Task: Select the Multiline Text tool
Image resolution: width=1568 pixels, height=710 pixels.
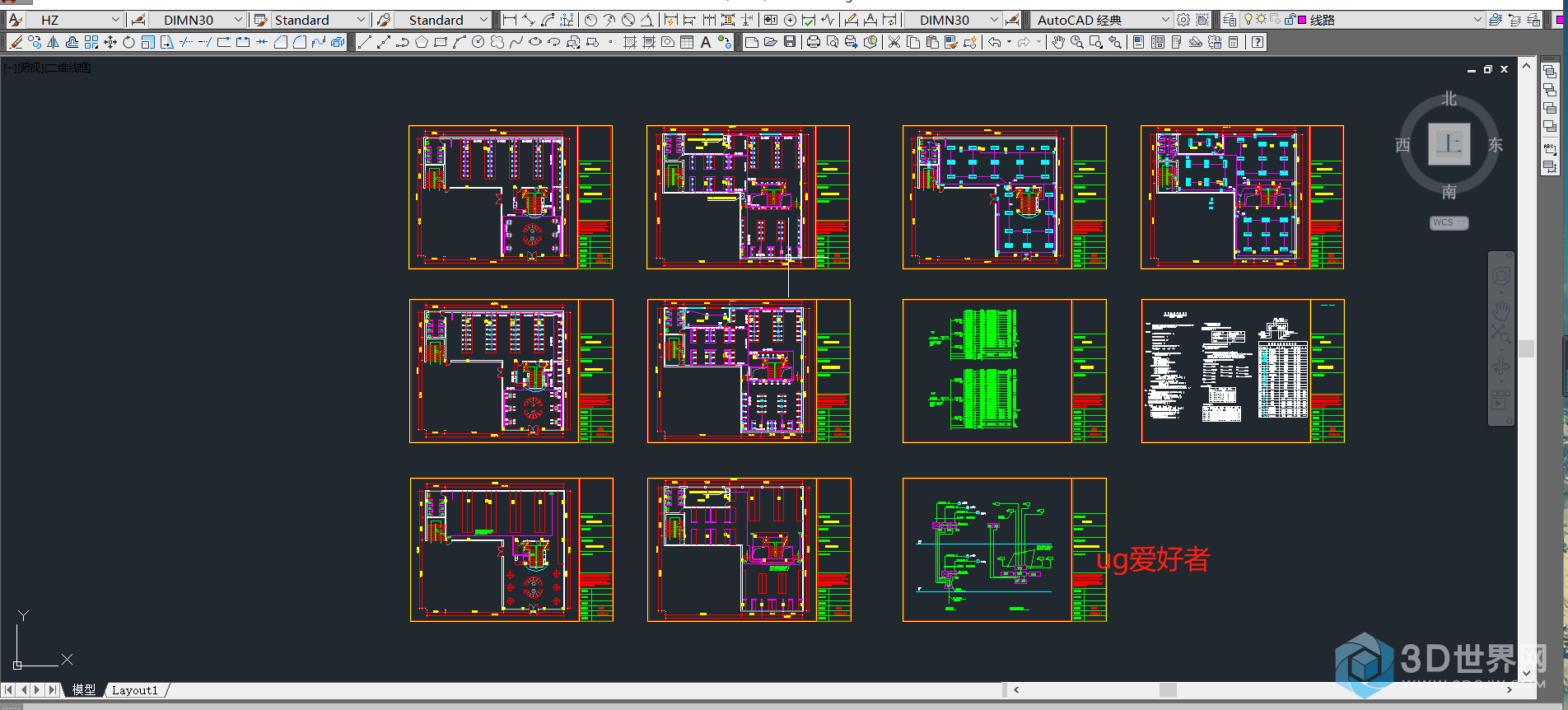Action: (706, 42)
